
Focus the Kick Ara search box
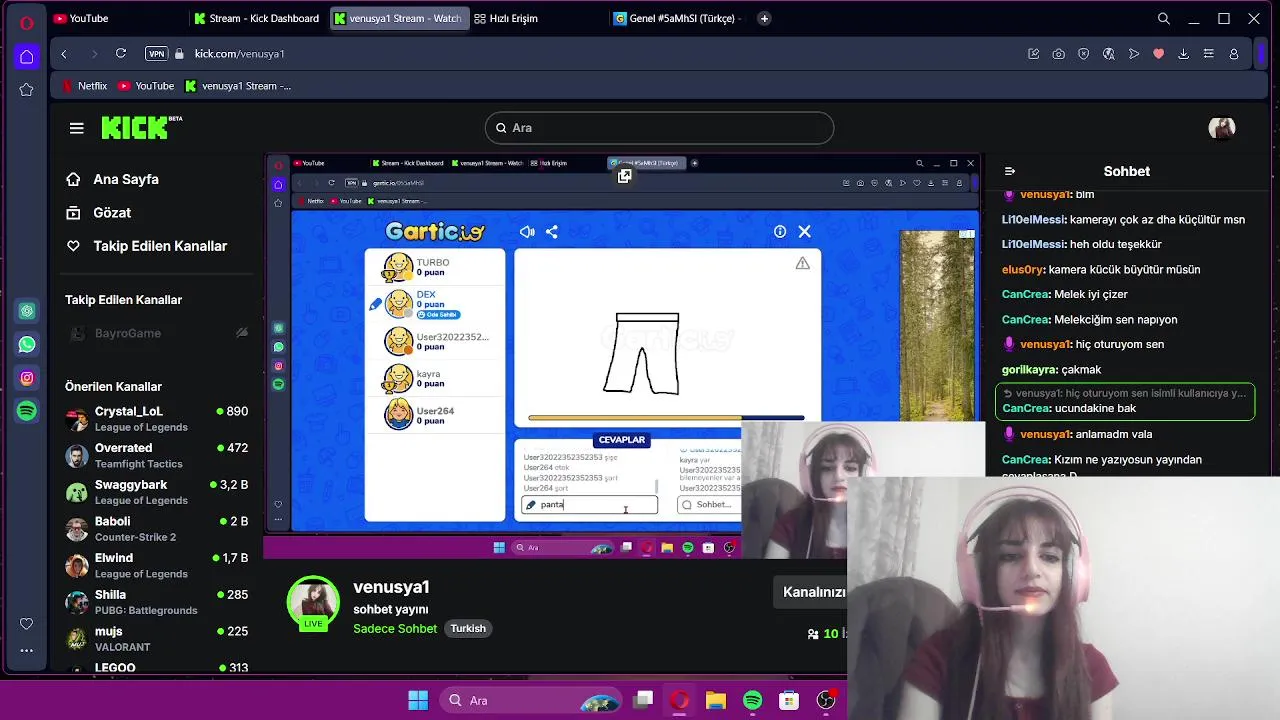pos(660,128)
